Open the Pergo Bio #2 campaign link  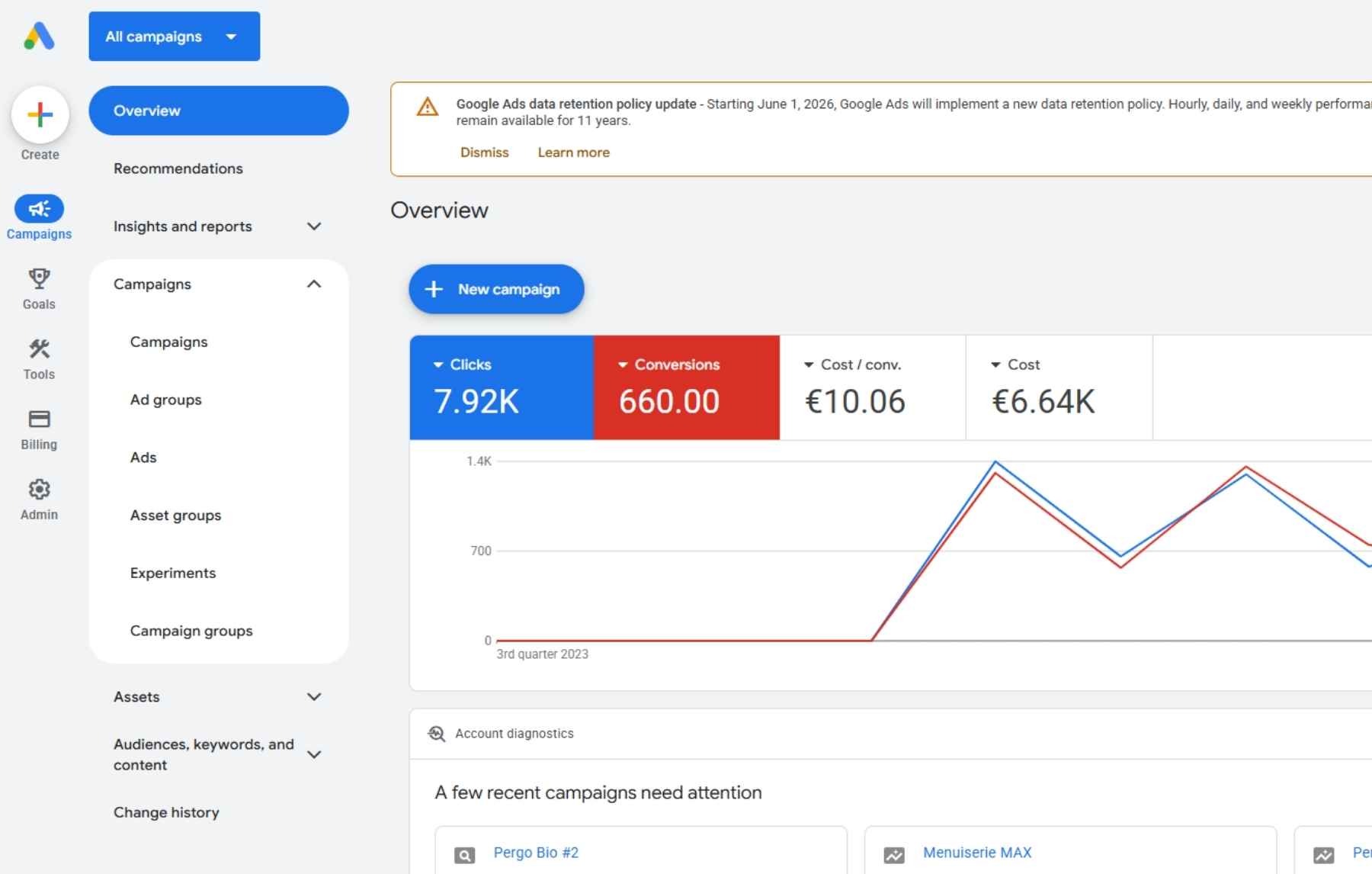click(x=536, y=853)
